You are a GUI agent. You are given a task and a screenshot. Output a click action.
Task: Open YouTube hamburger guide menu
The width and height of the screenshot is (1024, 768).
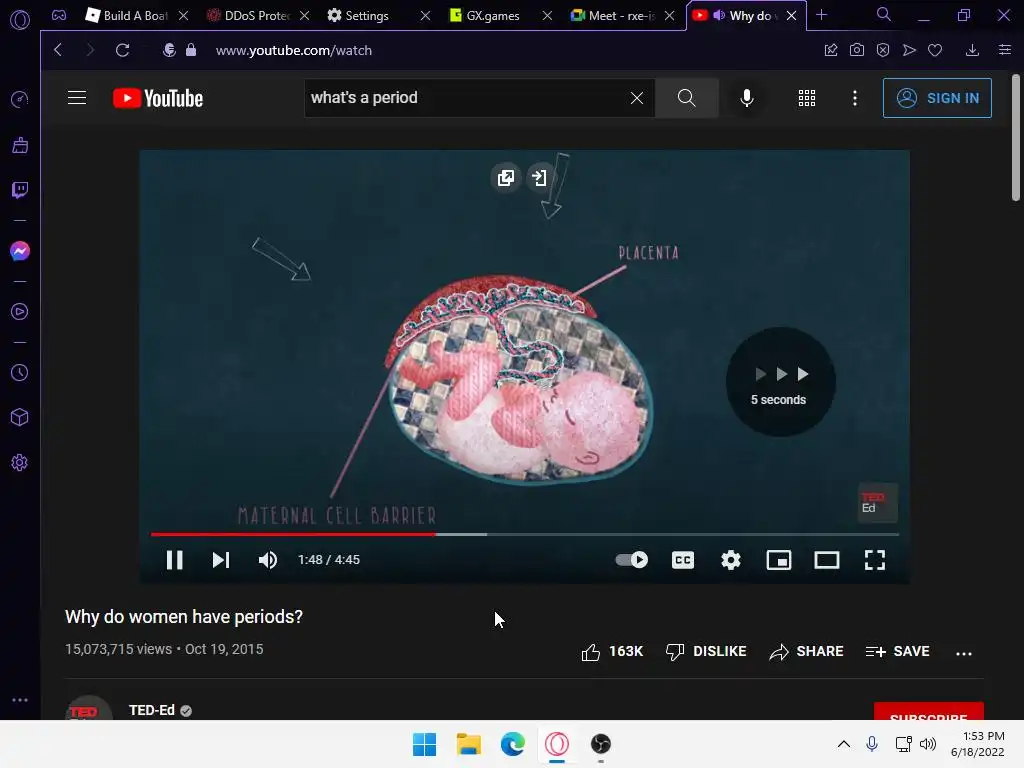(77, 98)
